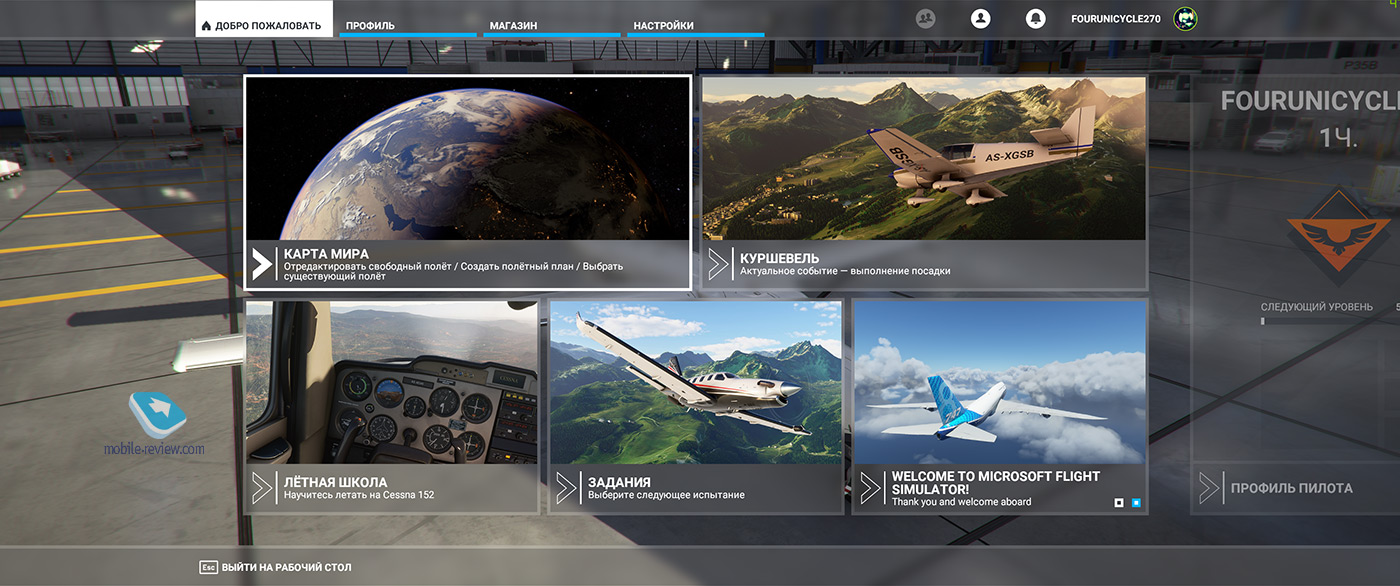Click the chevron beside Welcome to Microsoft Flight Simulator
Viewport: 1400px width, 586px height.
(x=870, y=488)
